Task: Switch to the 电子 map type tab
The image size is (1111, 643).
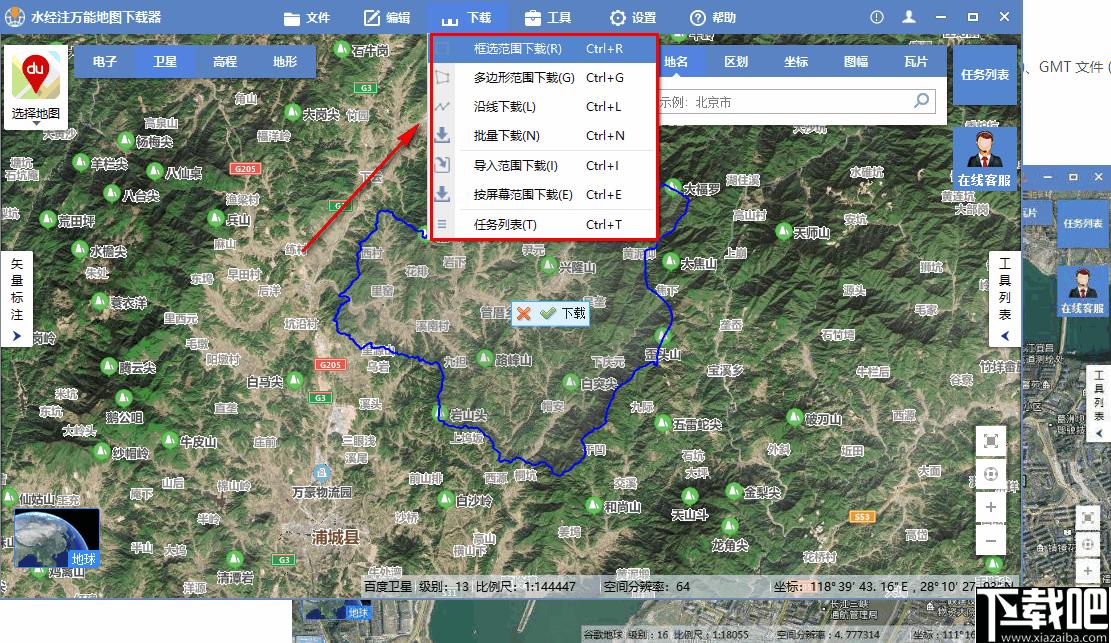Action: click(x=104, y=62)
